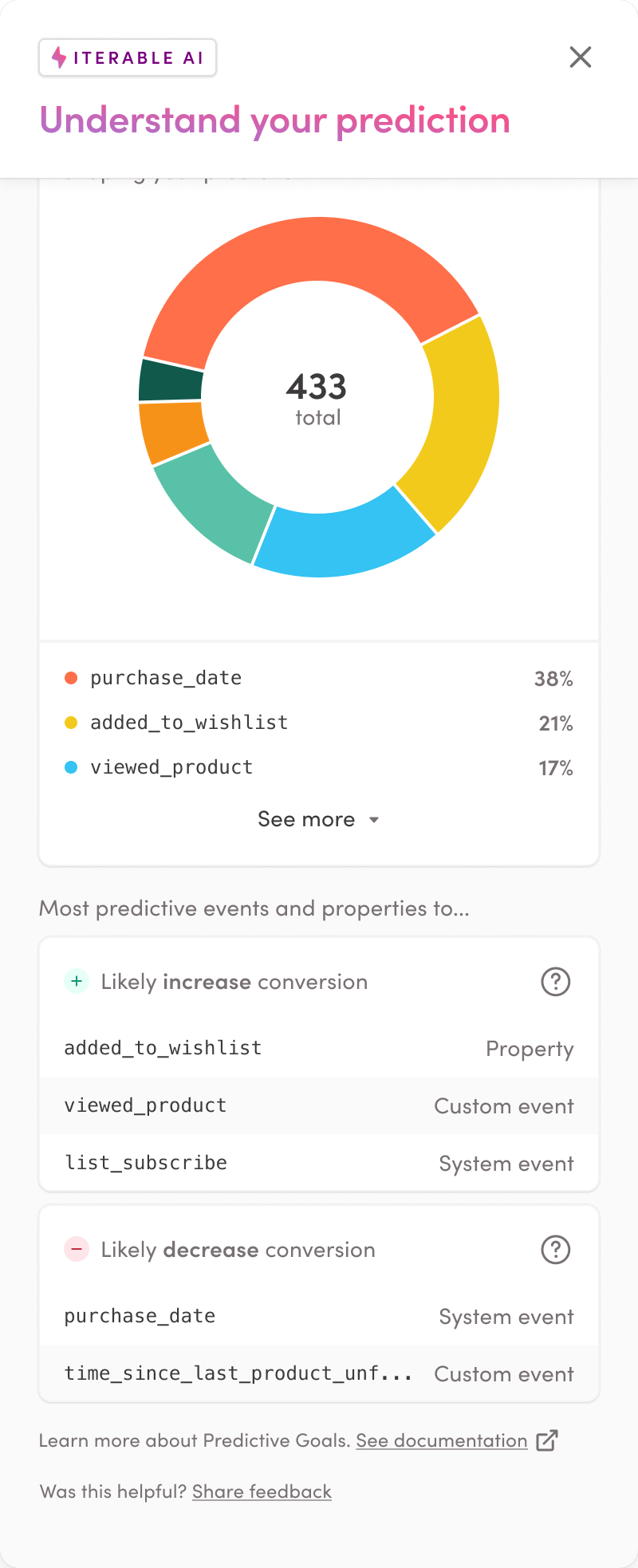Viewport: 638px width, 1568px height.
Task: Expand the See more legend list
Action: (x=307, y=820)
